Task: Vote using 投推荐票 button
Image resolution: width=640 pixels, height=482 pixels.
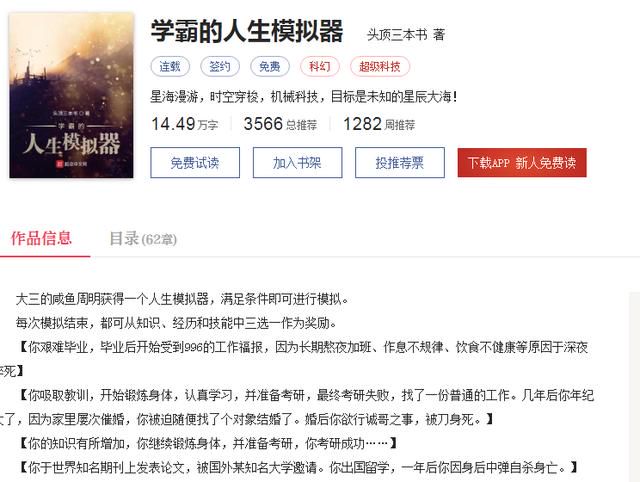Action: [x=400, y=163]
